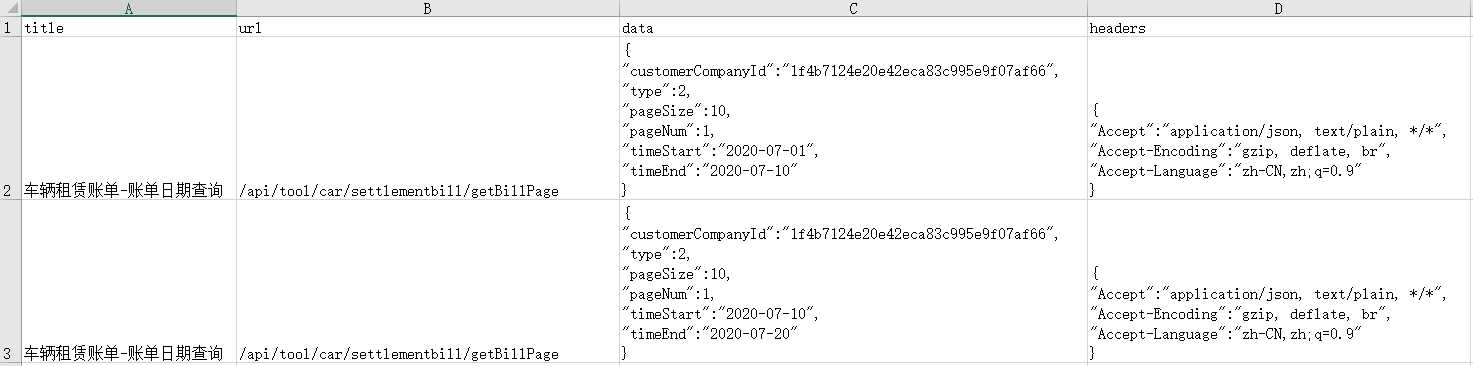
Task: Select row 3 Accept headers cell
Action: 1280,281
